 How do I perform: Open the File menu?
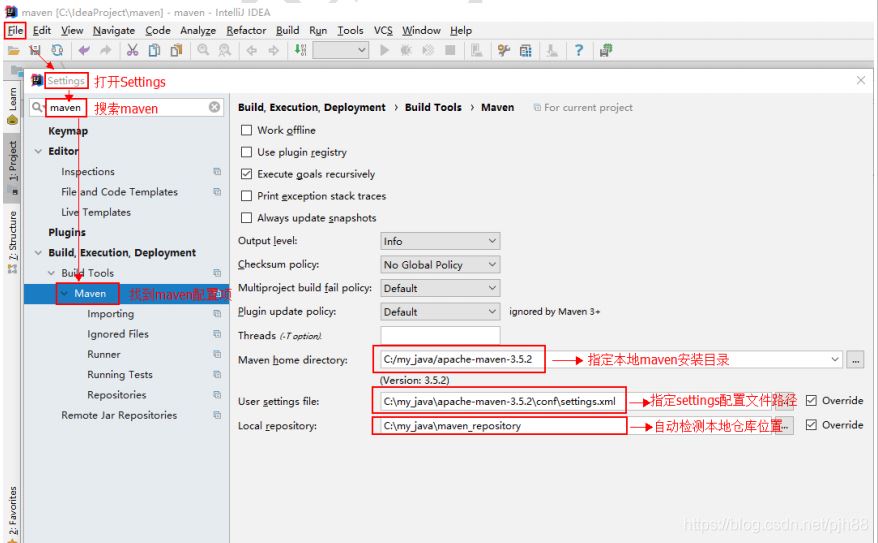pos(15,30)
